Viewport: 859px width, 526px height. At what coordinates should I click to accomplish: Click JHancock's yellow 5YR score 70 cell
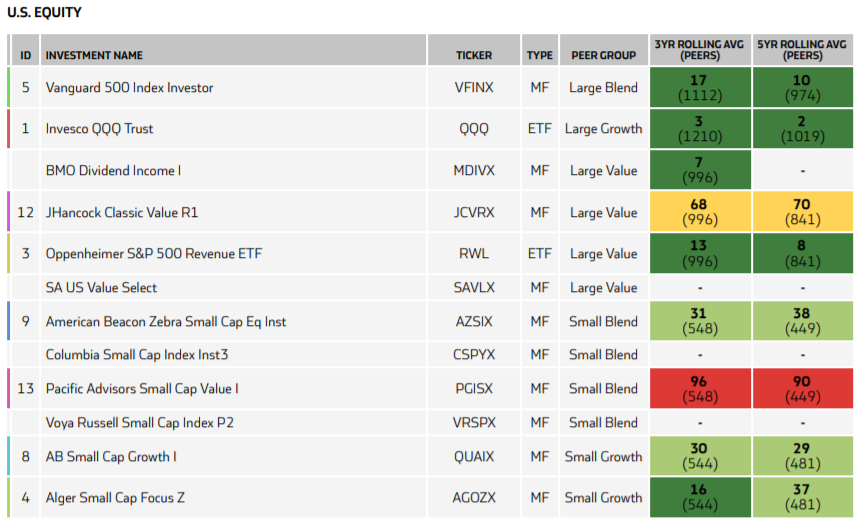(x=803, y=211)
